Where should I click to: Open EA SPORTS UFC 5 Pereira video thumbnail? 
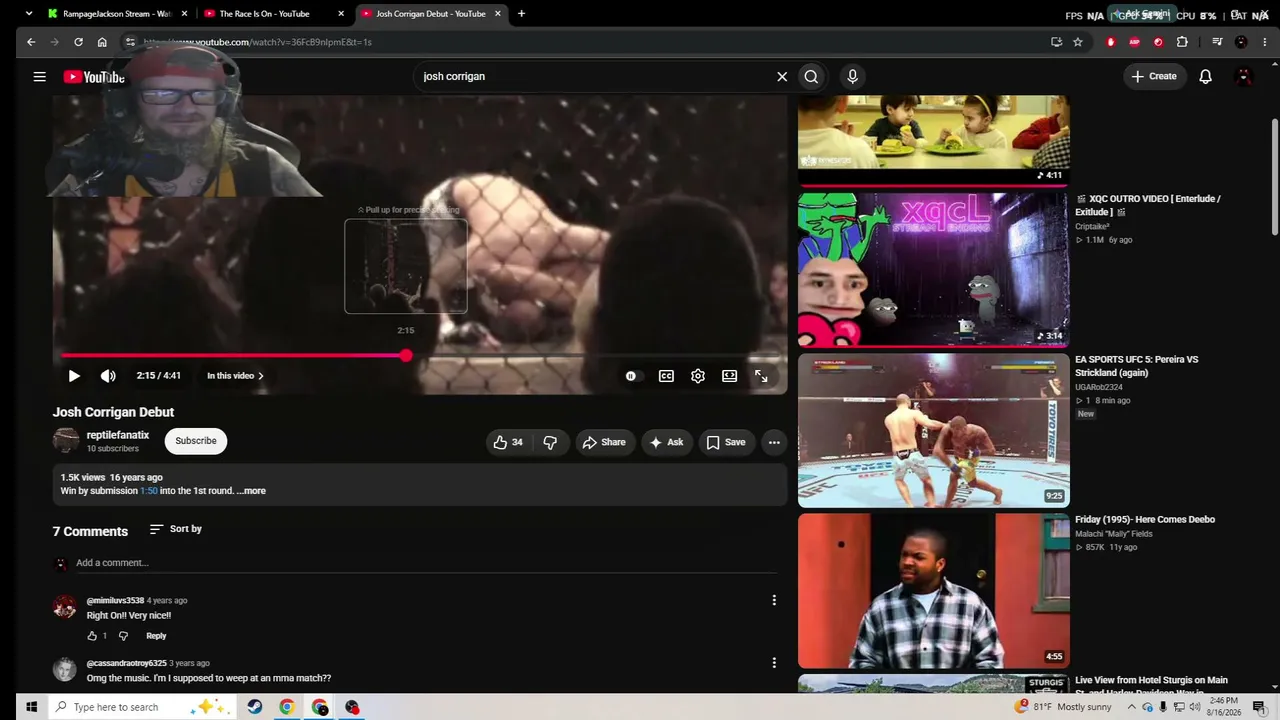click(x=934, y=430)
